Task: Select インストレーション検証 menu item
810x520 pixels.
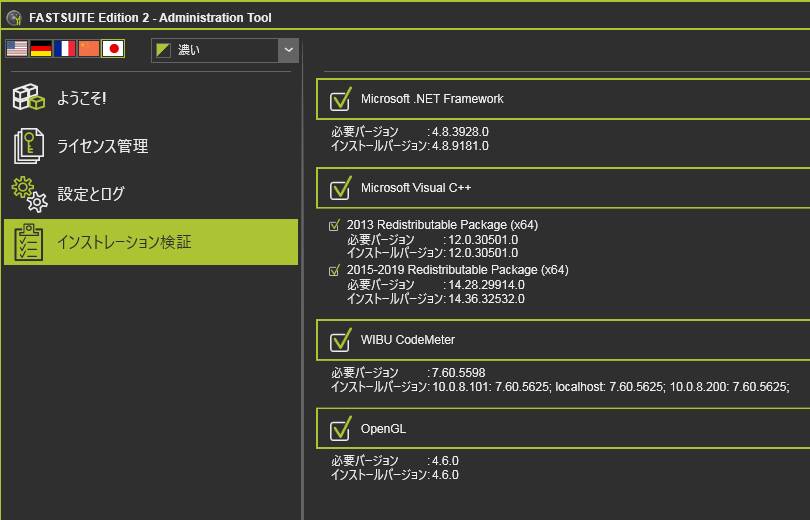Action: click(151, 242)
